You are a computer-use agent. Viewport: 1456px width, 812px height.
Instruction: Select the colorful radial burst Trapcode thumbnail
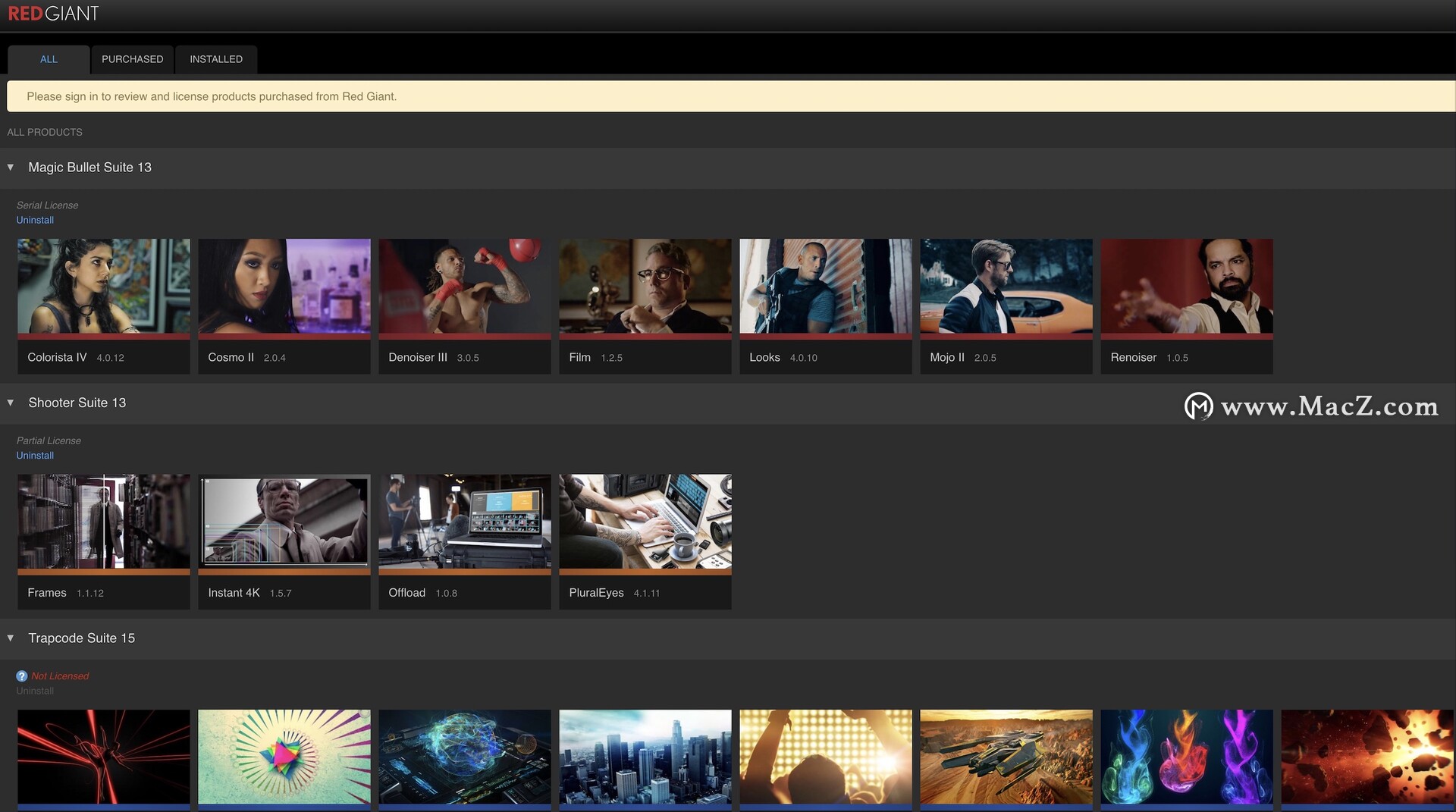click(x=284, y=757)
